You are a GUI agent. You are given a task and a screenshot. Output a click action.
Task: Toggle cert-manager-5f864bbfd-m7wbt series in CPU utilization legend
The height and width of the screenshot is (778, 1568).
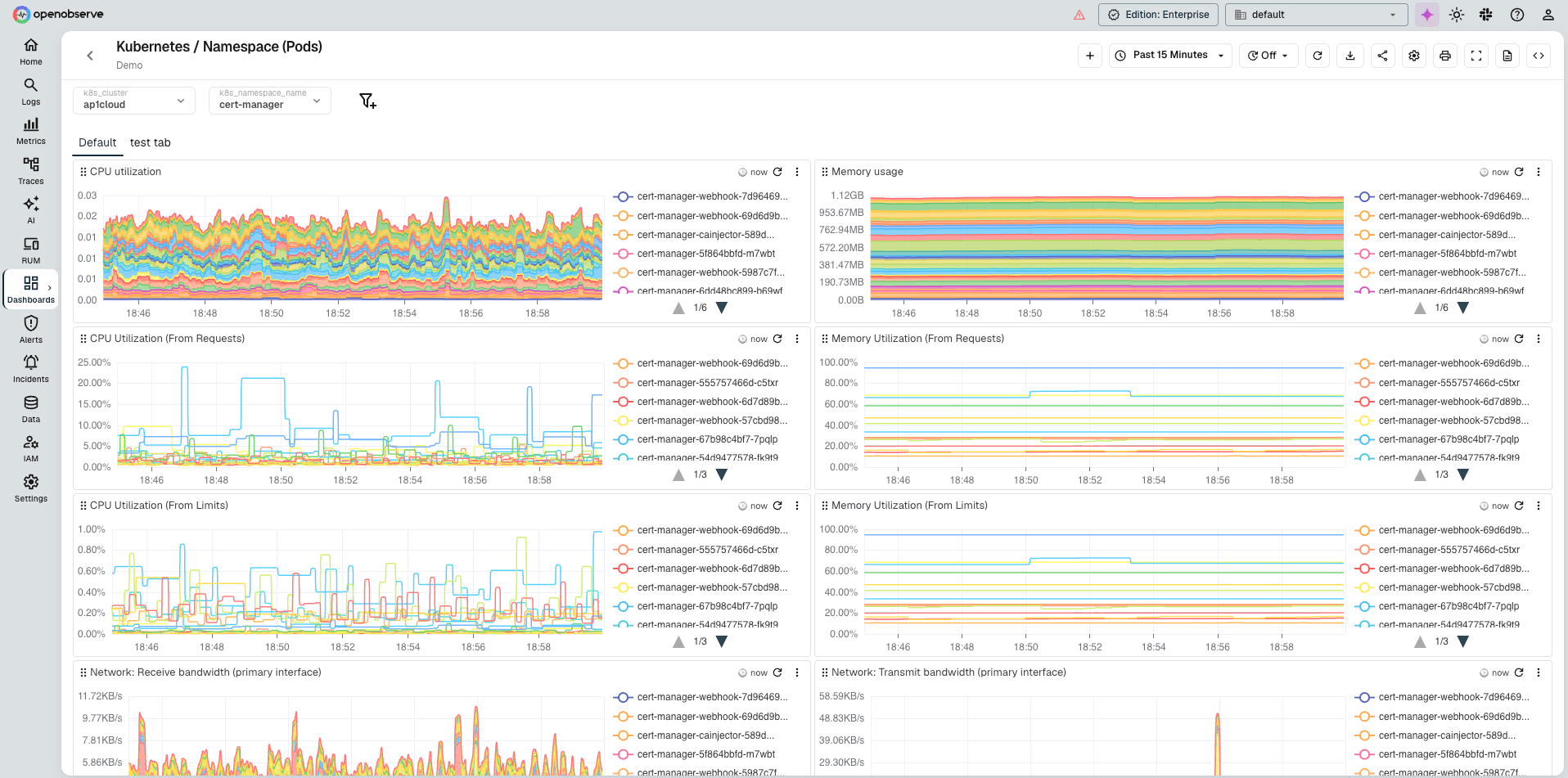pos(695,254)
